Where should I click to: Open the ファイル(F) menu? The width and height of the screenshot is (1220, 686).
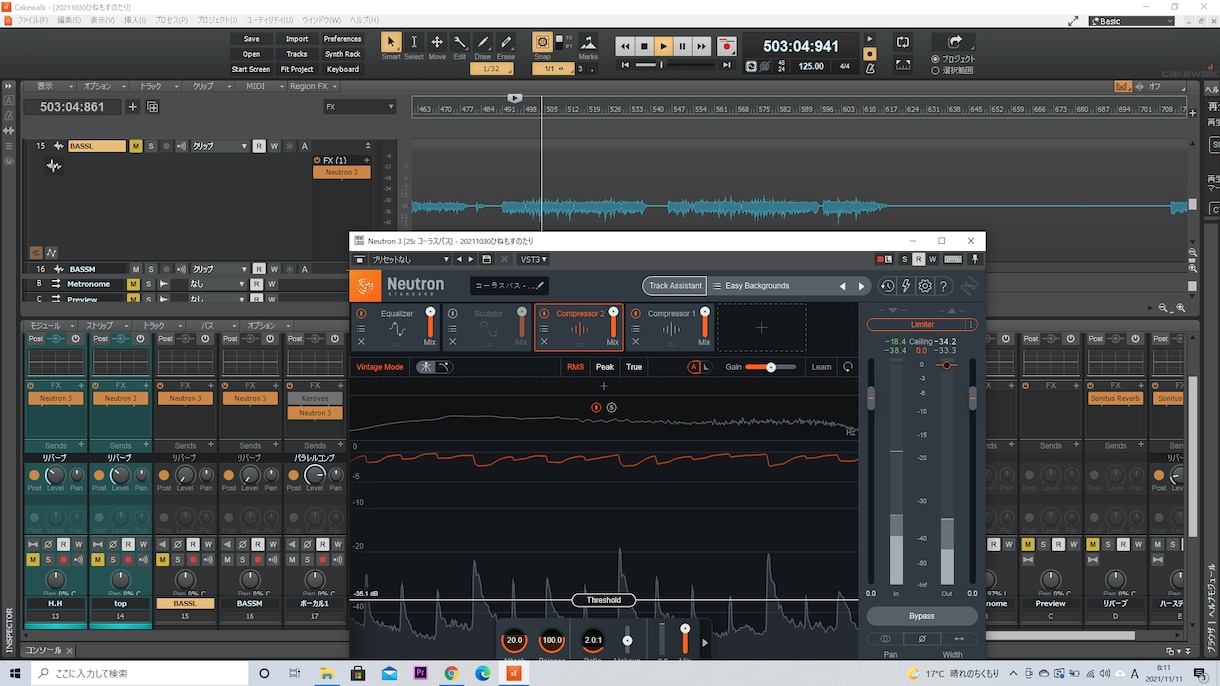(33, 20)
